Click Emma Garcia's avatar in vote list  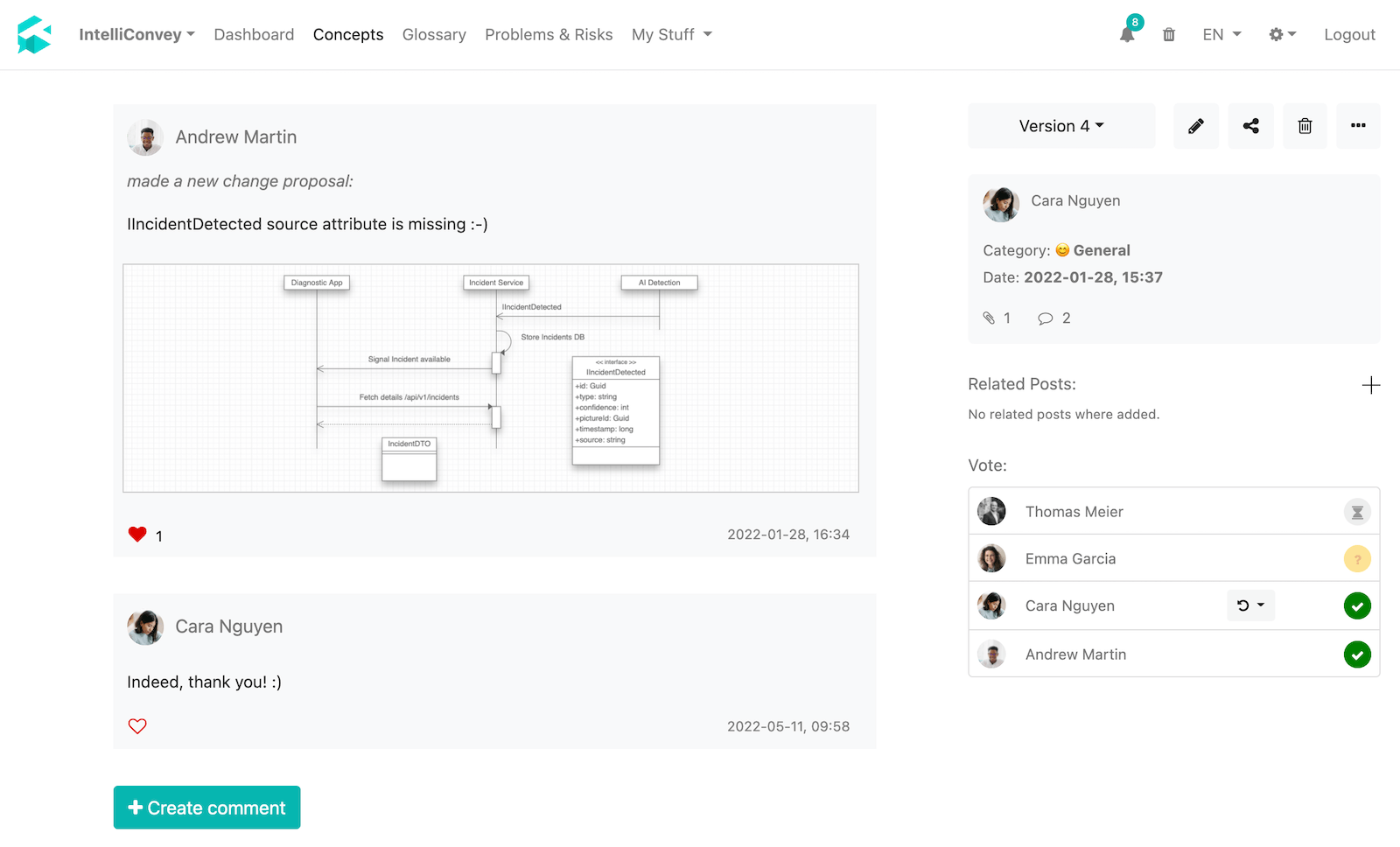[x=991, y=558]
